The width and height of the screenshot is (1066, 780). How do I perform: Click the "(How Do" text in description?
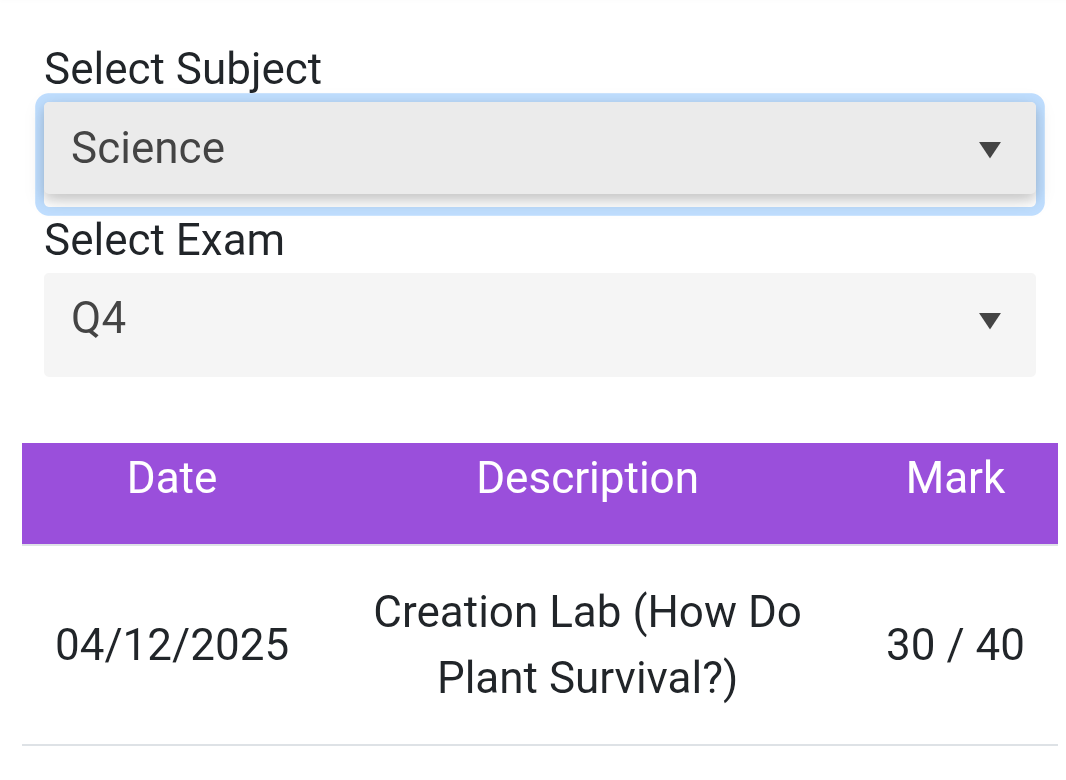(716, 612)
